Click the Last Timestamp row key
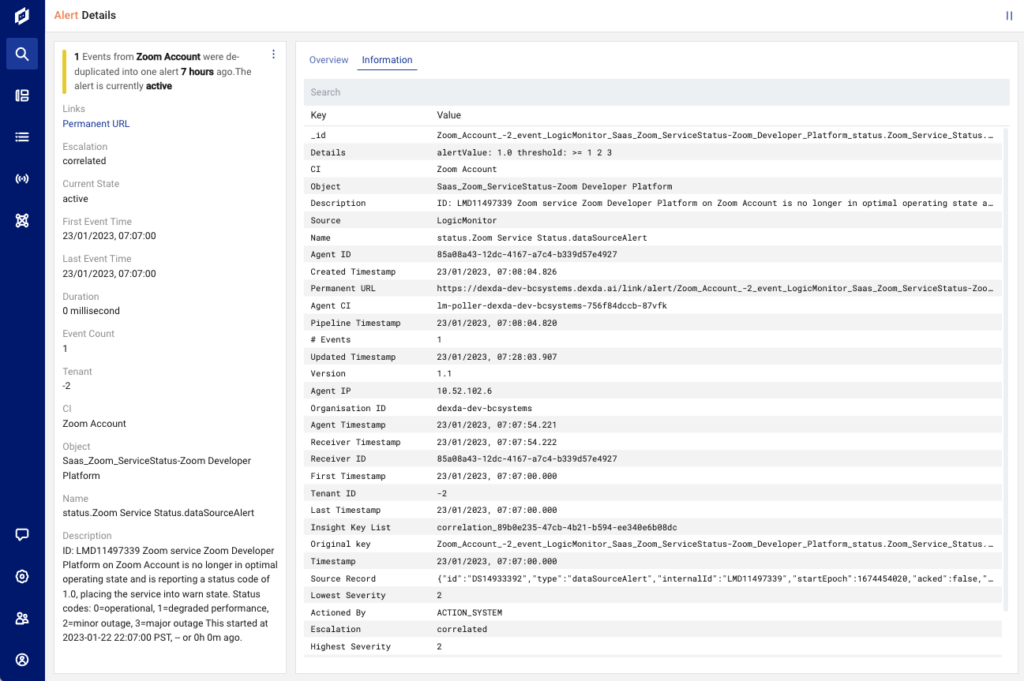1024x681 pixels. 345,510
